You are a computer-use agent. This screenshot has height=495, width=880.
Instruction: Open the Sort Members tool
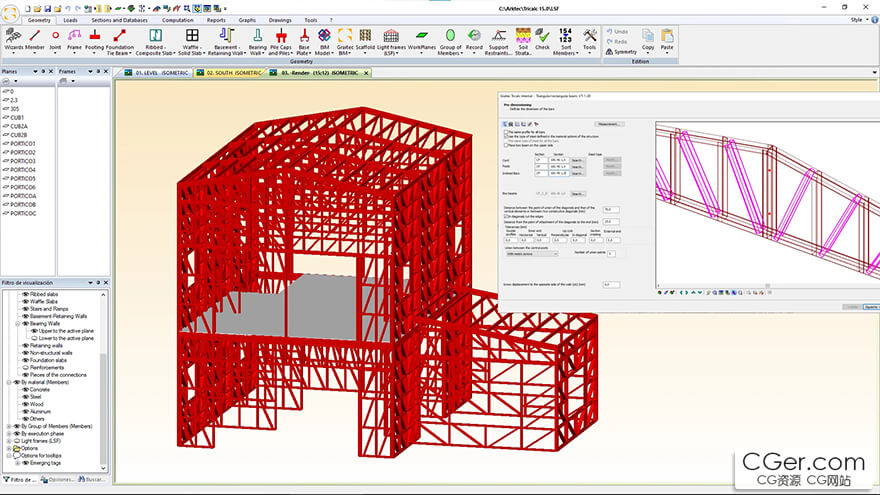(x=565, y=42)
